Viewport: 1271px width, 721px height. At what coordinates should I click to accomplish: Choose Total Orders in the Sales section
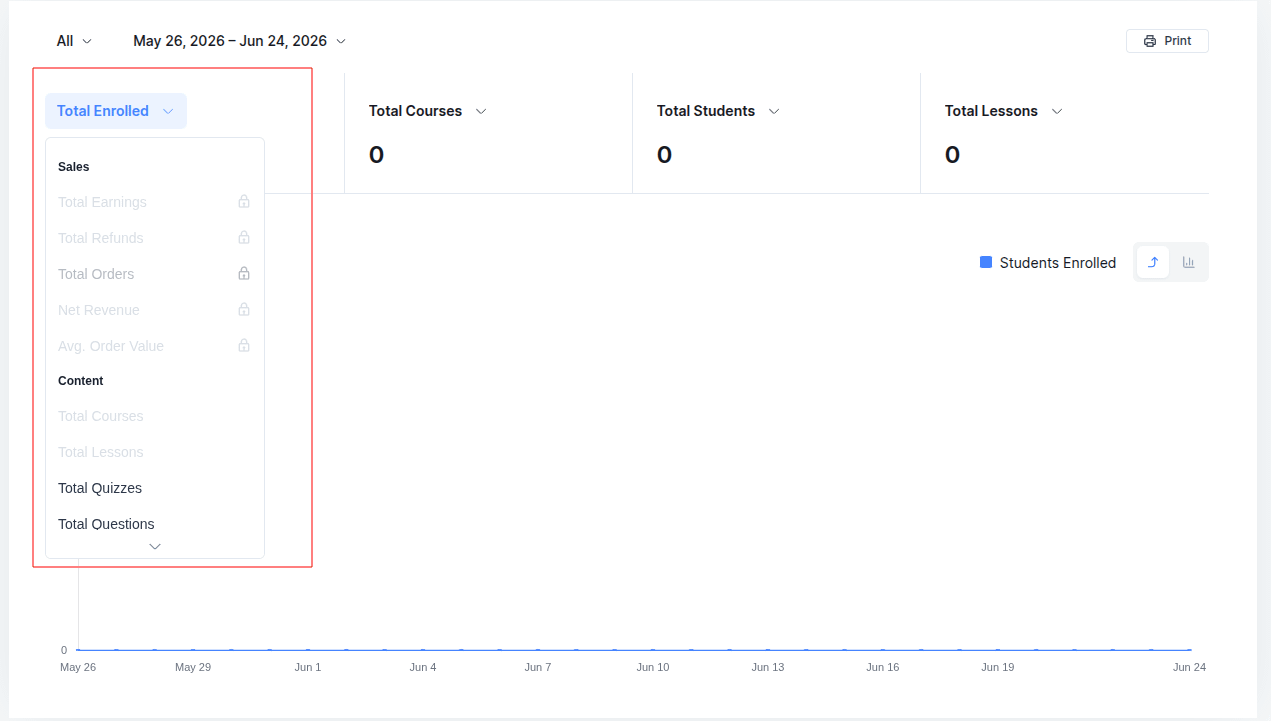pyautogui.click(x=155, y=274)
